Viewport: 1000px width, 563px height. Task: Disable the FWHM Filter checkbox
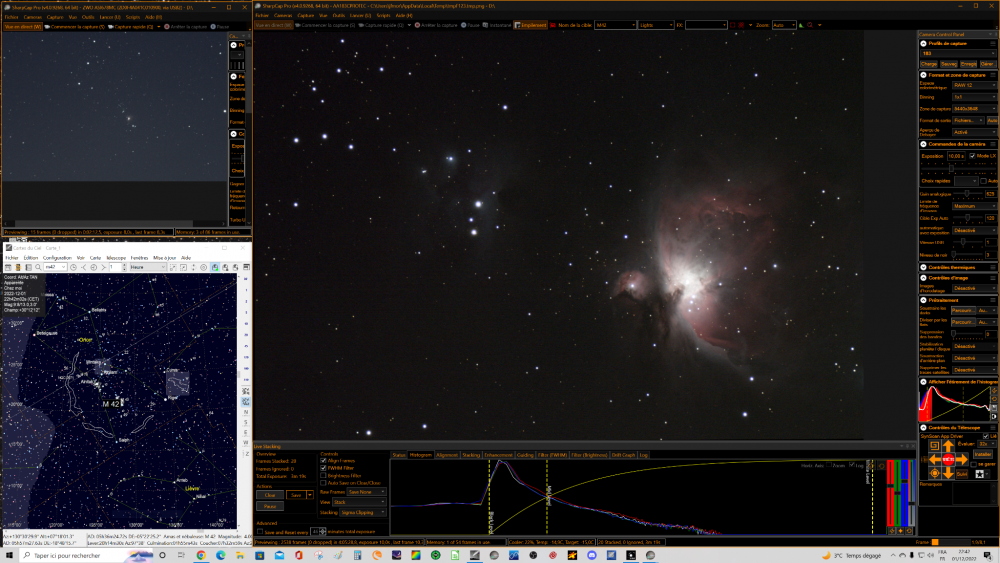pos(323,468)
